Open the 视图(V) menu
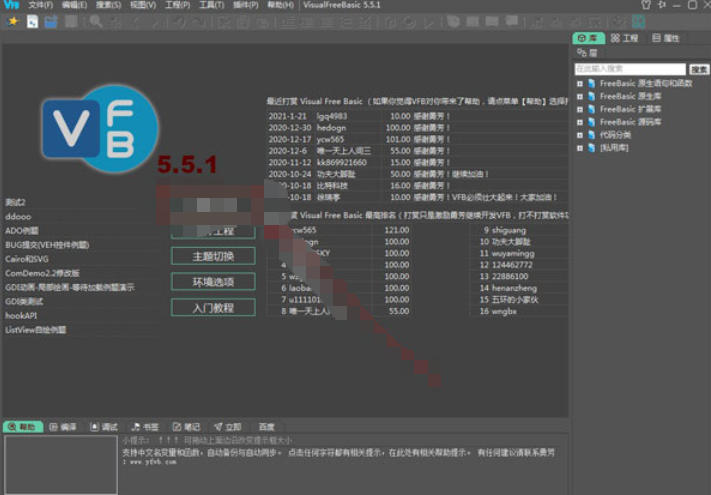 143,5
